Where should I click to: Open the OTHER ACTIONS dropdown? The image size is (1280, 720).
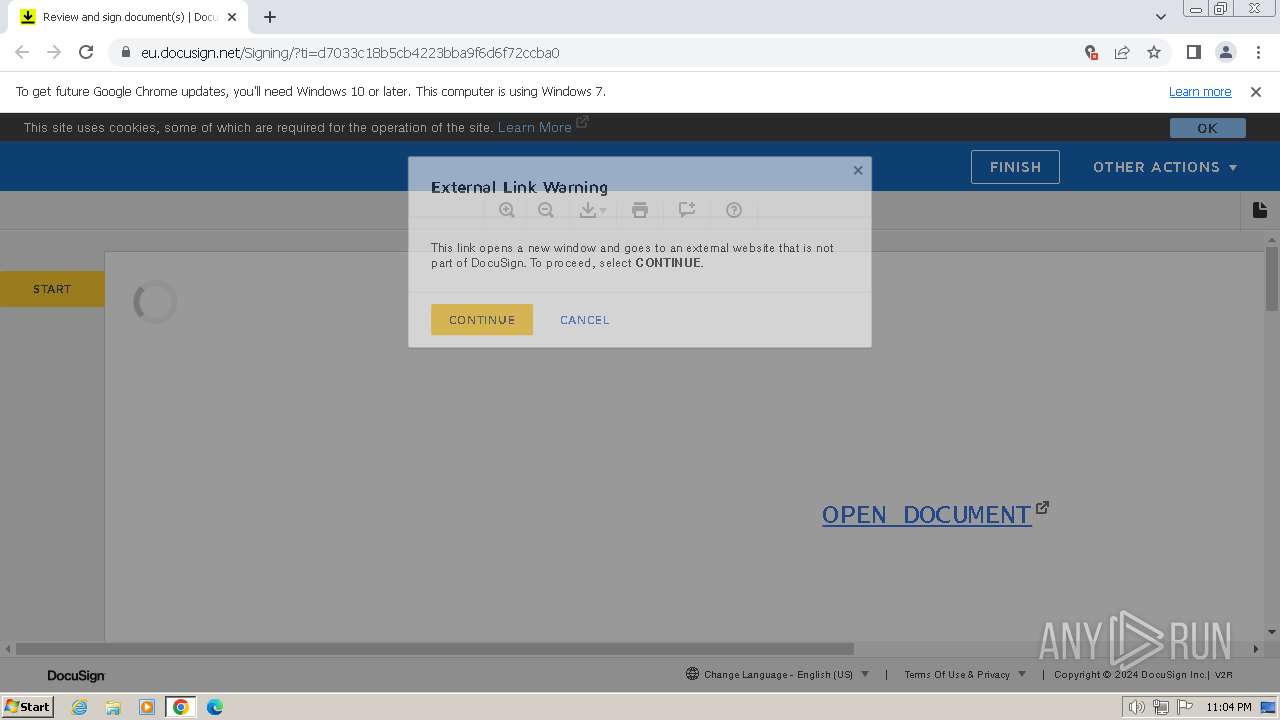[1165, 167]
